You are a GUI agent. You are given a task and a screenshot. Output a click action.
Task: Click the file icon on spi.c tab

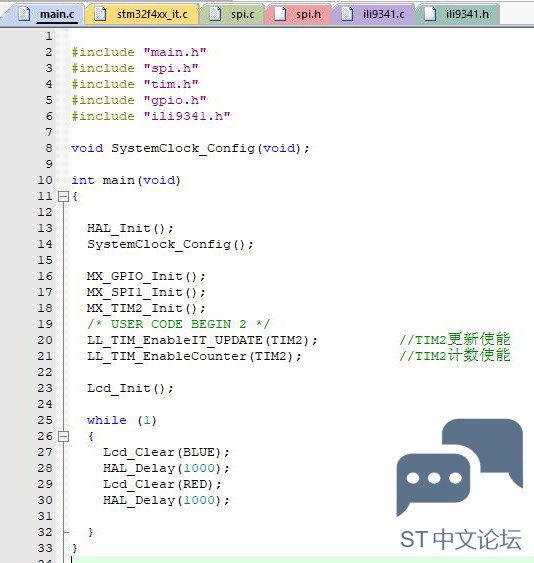point(215,14)
